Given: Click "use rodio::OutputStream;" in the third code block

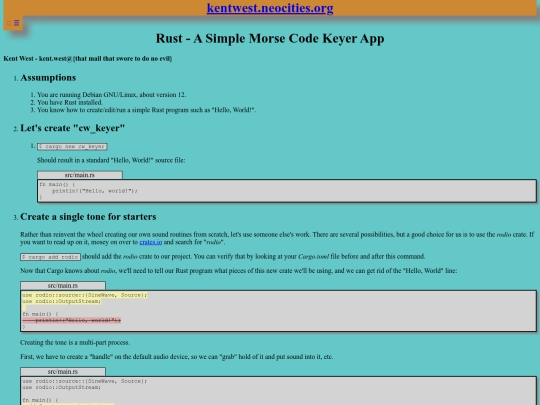Looking at the screenshot, I should coord(62,387).
